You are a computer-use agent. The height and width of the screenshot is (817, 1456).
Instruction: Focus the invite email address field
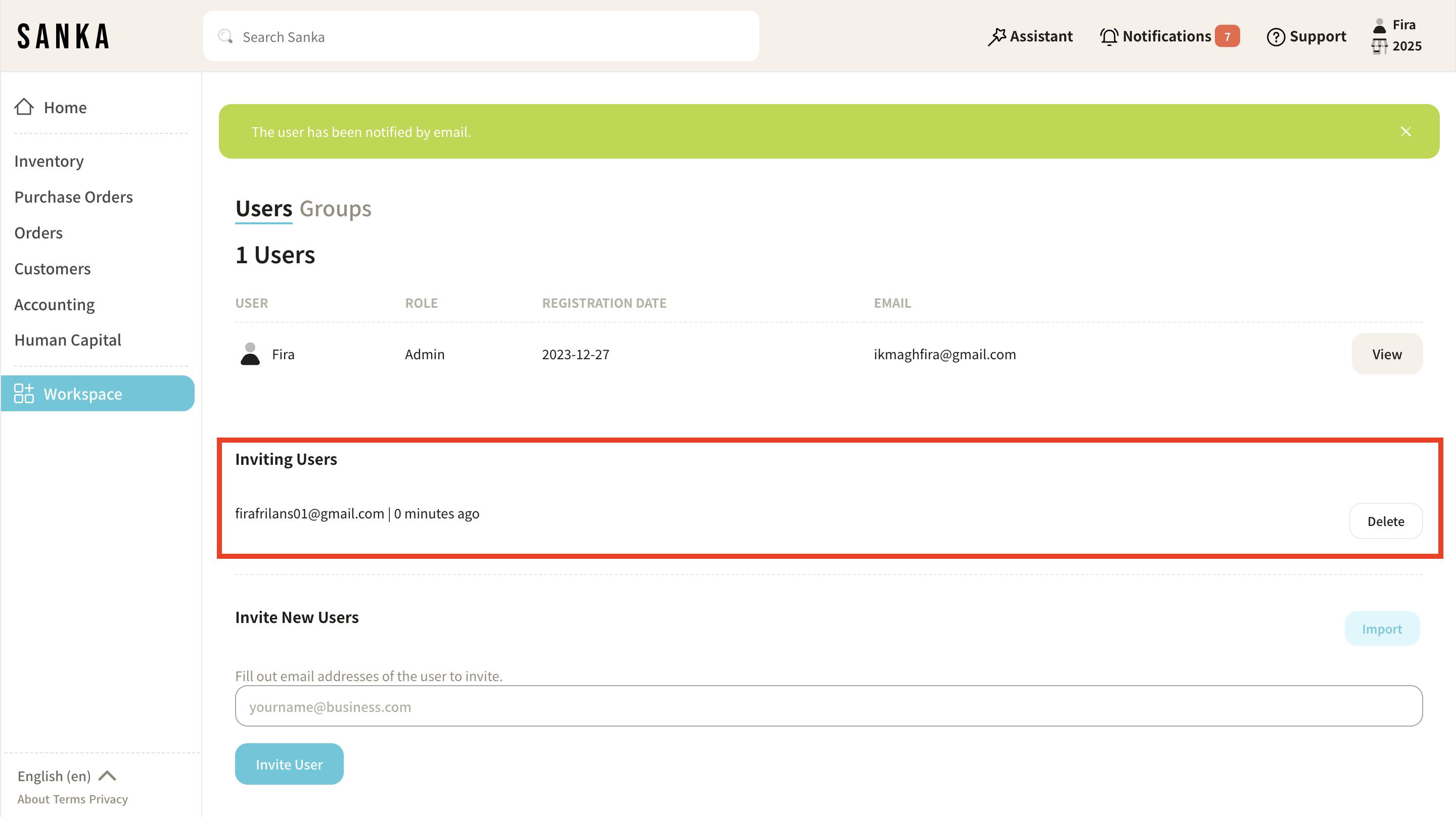point(829,706)
